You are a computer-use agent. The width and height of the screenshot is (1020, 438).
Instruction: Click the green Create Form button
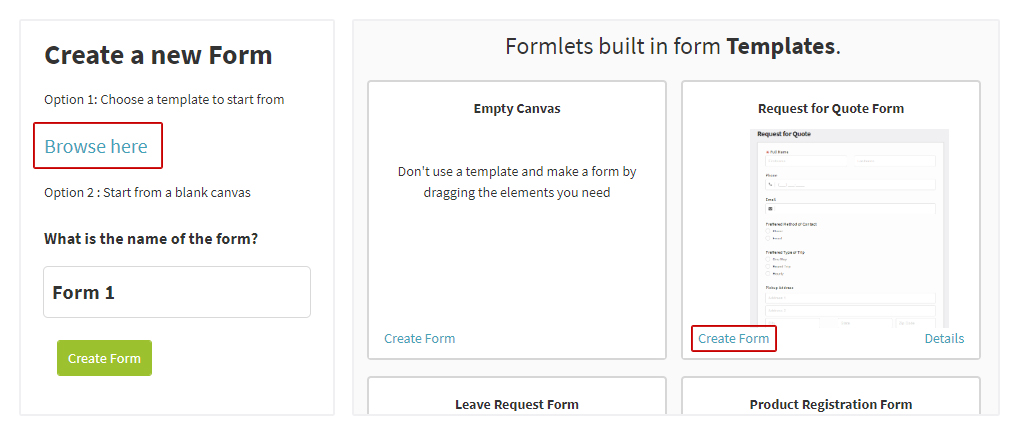point(104,358)
